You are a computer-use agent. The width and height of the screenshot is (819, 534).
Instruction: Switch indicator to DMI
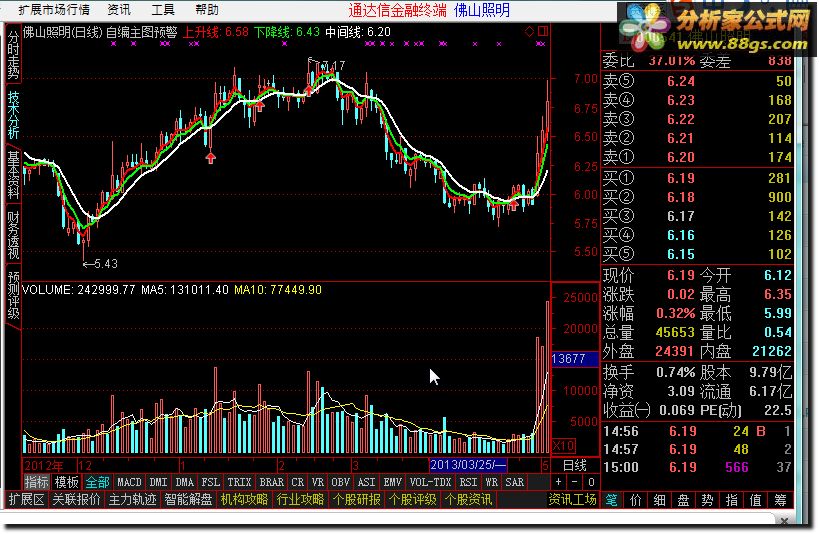pyautogui.click(x=158, y=482)
